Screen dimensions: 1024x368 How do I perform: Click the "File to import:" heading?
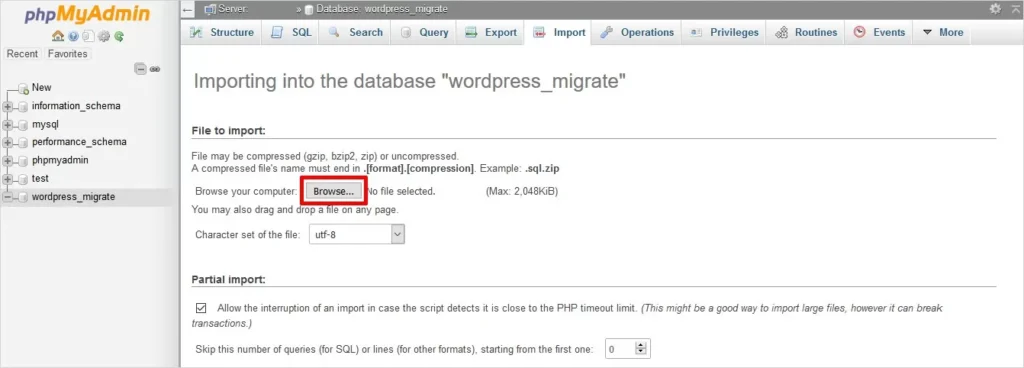click(229, 130)
